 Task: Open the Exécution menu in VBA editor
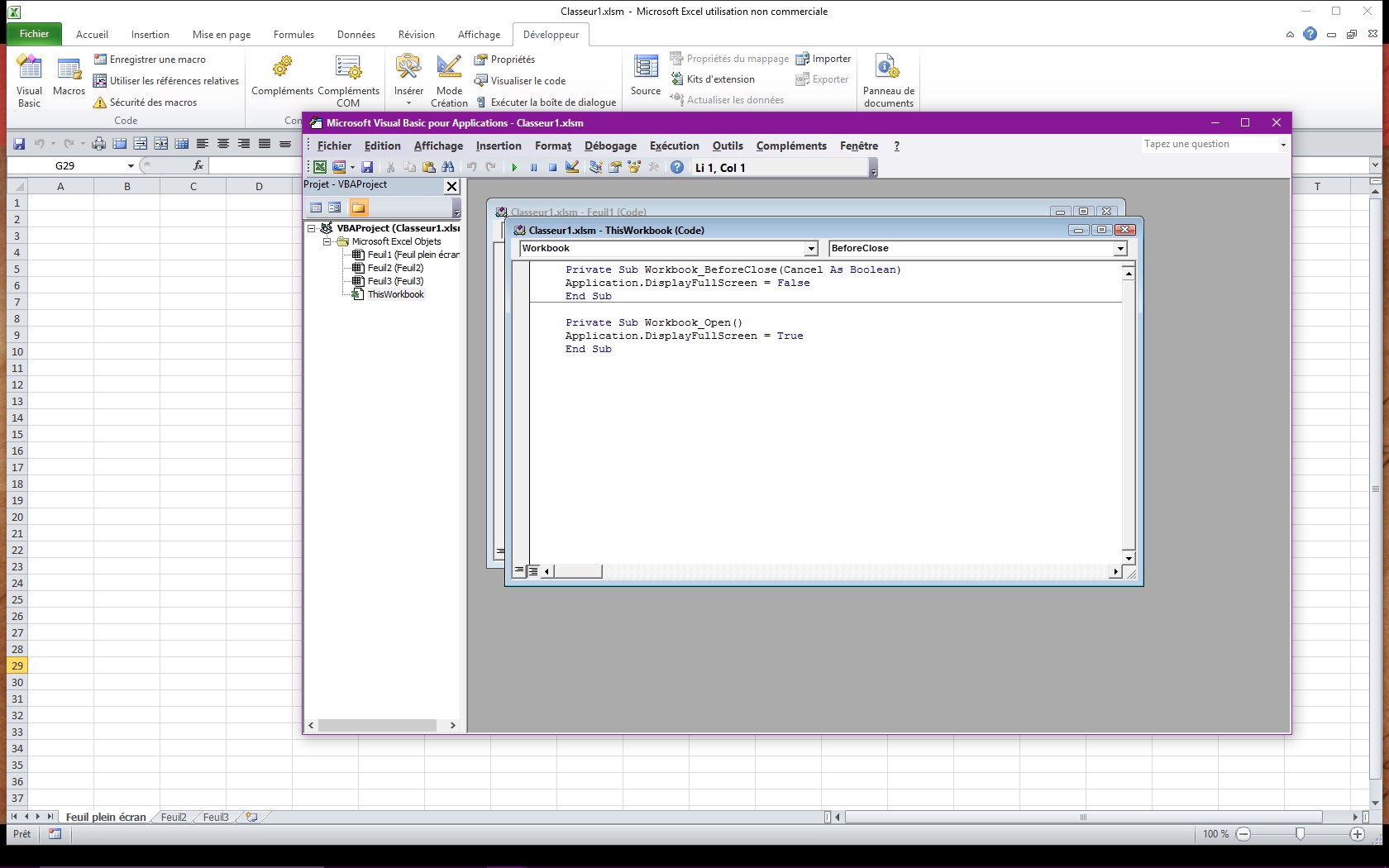tap(674, 145)
